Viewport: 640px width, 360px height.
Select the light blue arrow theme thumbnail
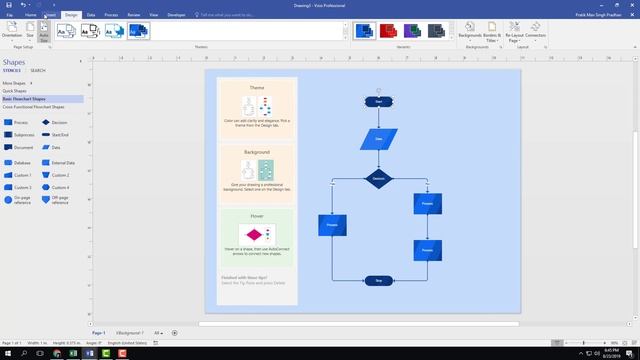(114, 31)
